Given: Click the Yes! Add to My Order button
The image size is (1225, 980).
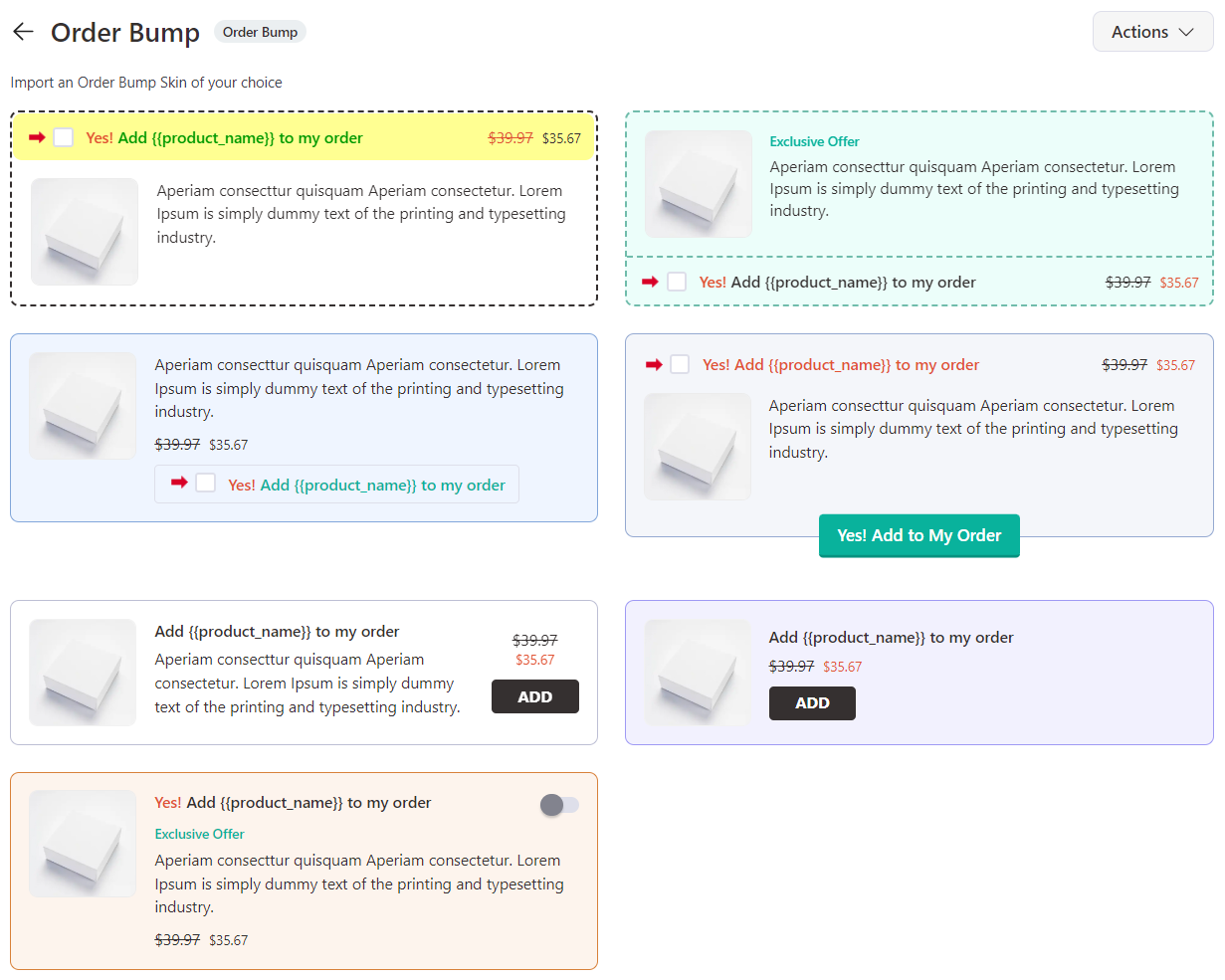Looking at the screenshot, I should point(919,535).
